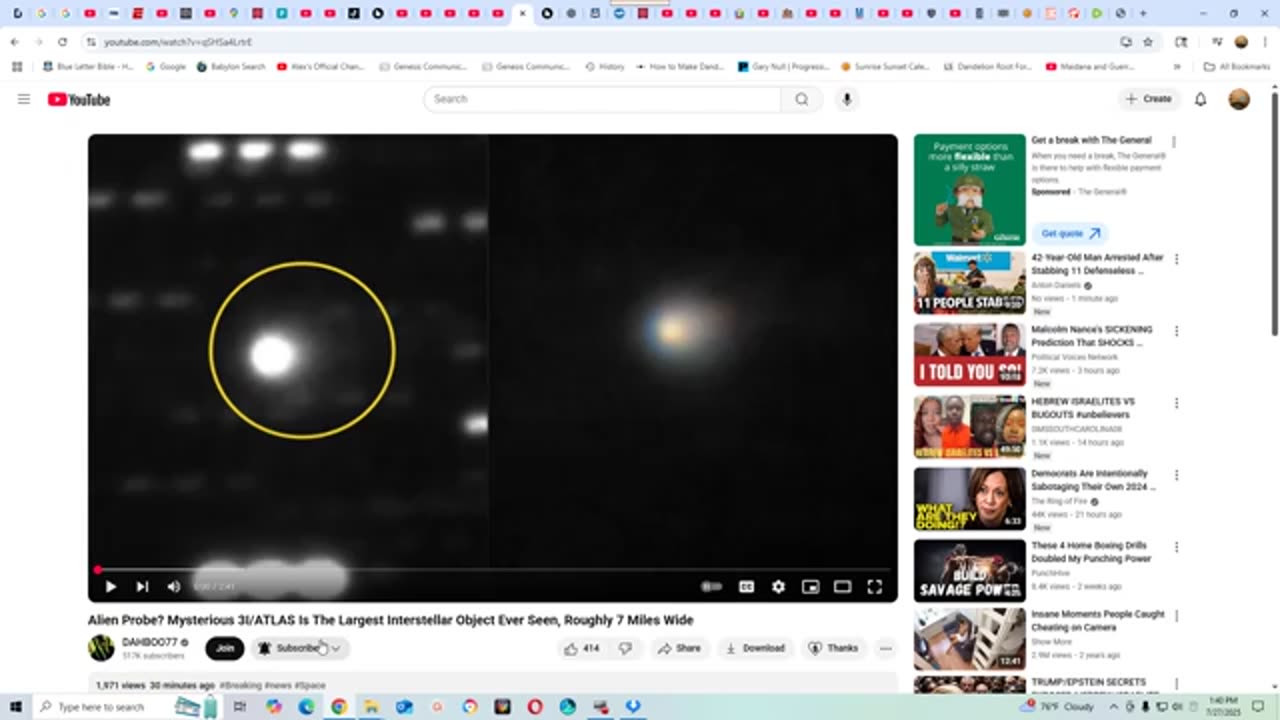Toggle theater mode
The height and width of the screenshot is (720, 1280).
(x=842, y=587)
